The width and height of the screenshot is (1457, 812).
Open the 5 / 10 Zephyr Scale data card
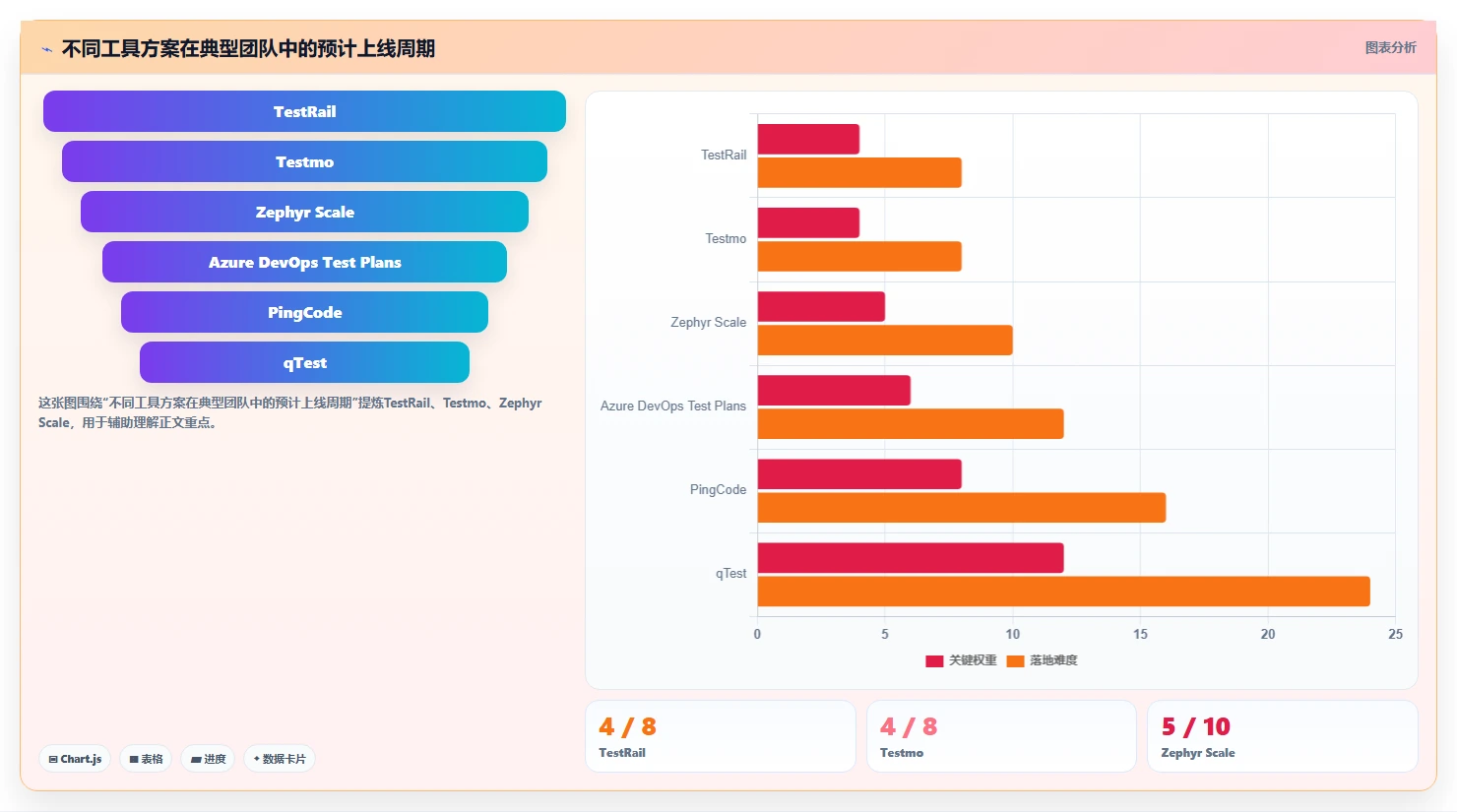pos(1283,736)
